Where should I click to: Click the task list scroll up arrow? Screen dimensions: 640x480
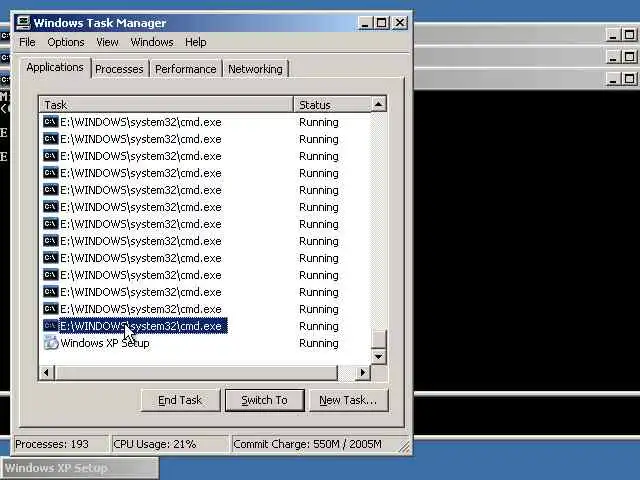click(x=378, y=104)
